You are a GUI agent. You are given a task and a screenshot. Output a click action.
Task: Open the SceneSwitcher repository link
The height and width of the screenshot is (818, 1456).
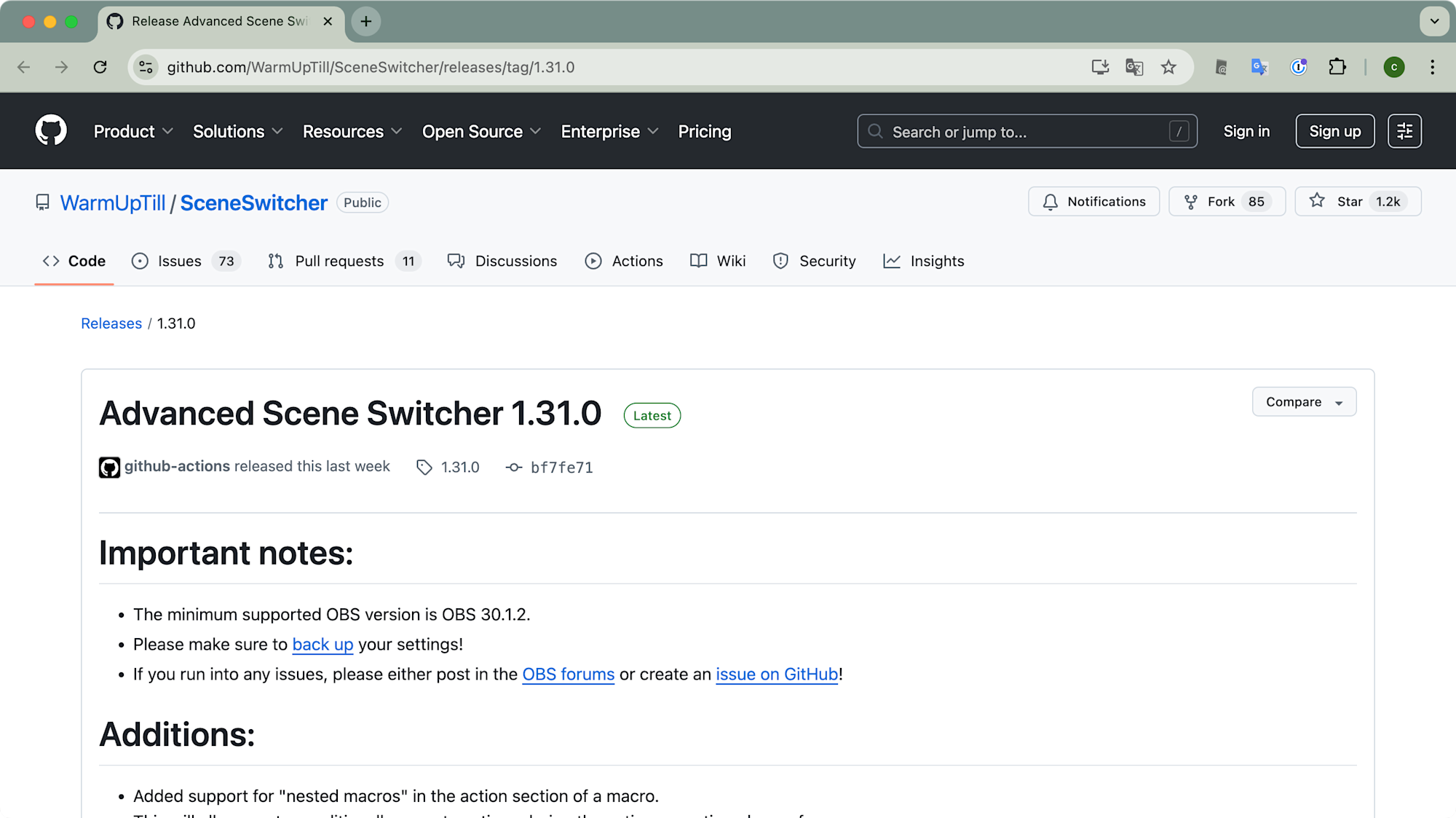tap(253, 202)
